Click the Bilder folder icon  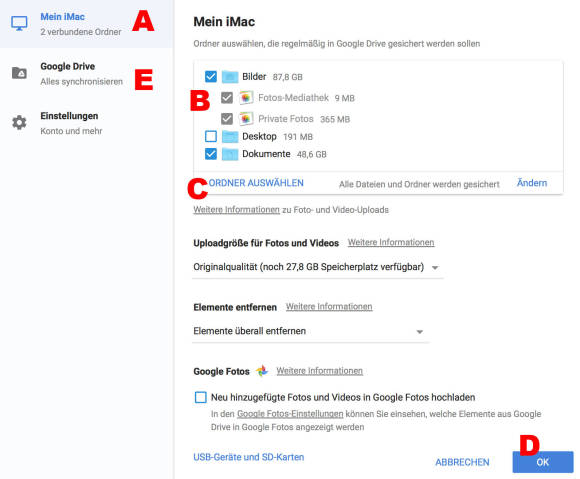(230, 77)
